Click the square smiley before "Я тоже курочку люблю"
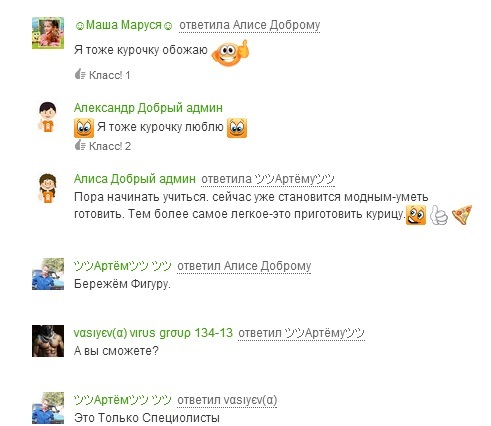The image size is (491, 426). [x=84, y=128]
